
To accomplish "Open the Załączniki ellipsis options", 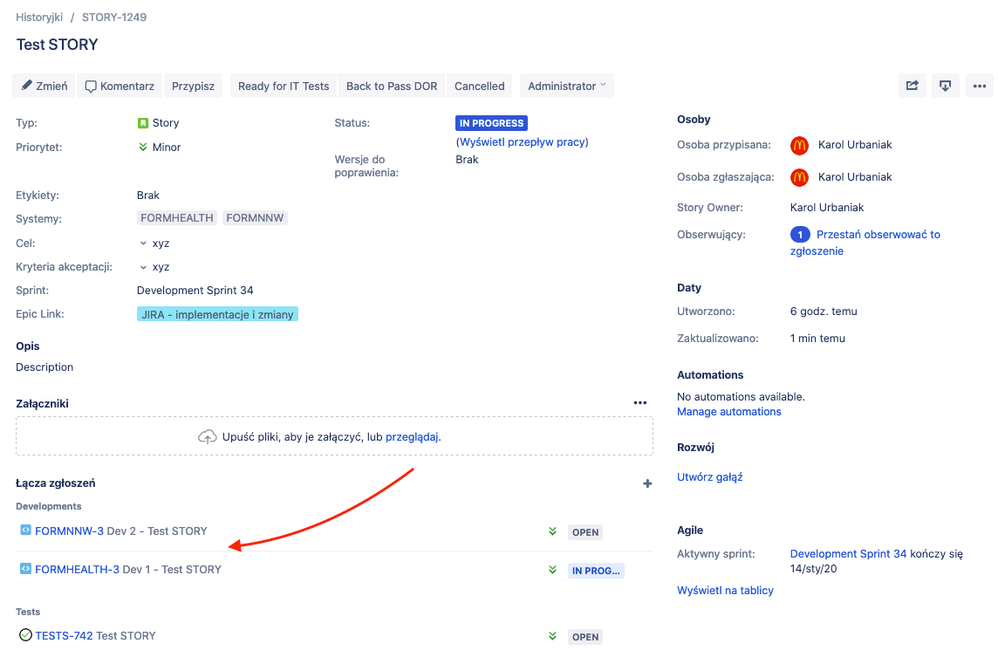I will (x=640, y=403).
